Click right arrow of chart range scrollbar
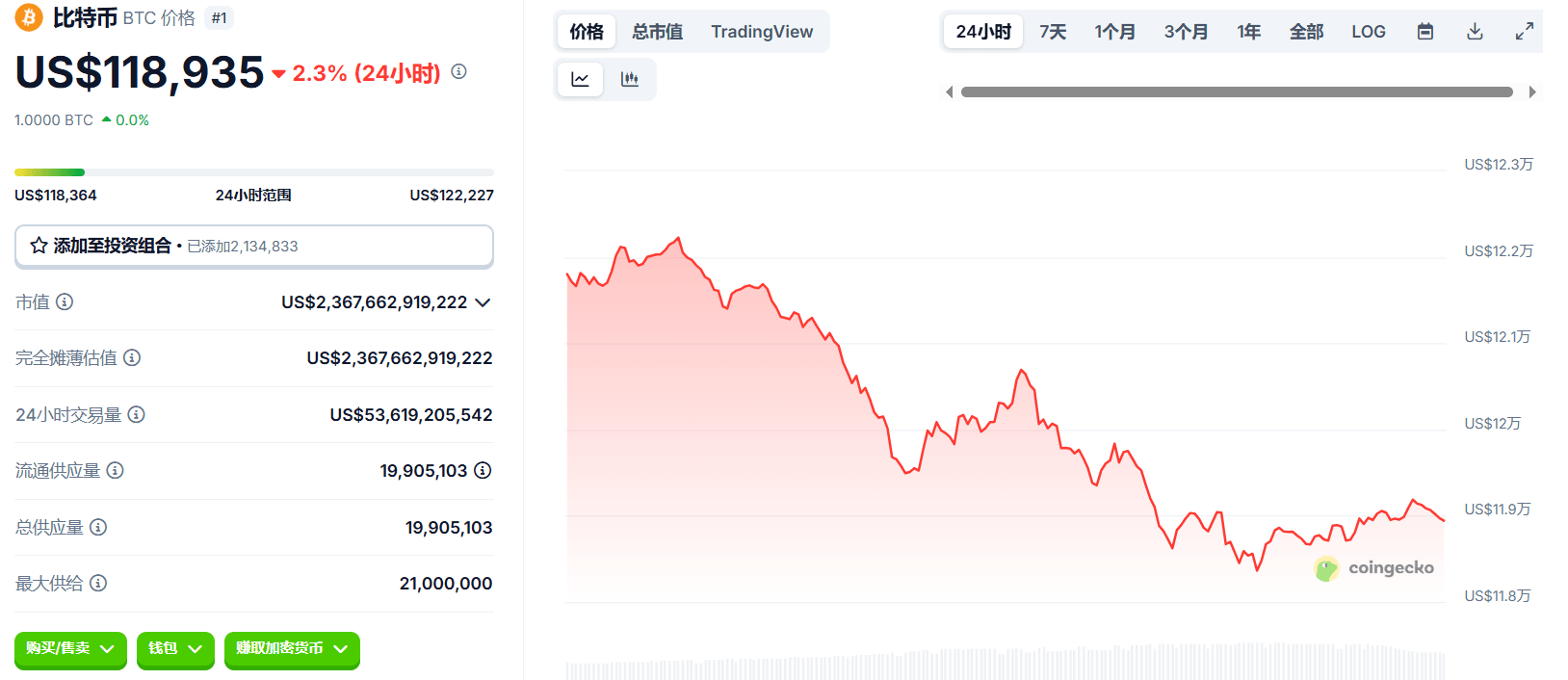 (1532, 92)
